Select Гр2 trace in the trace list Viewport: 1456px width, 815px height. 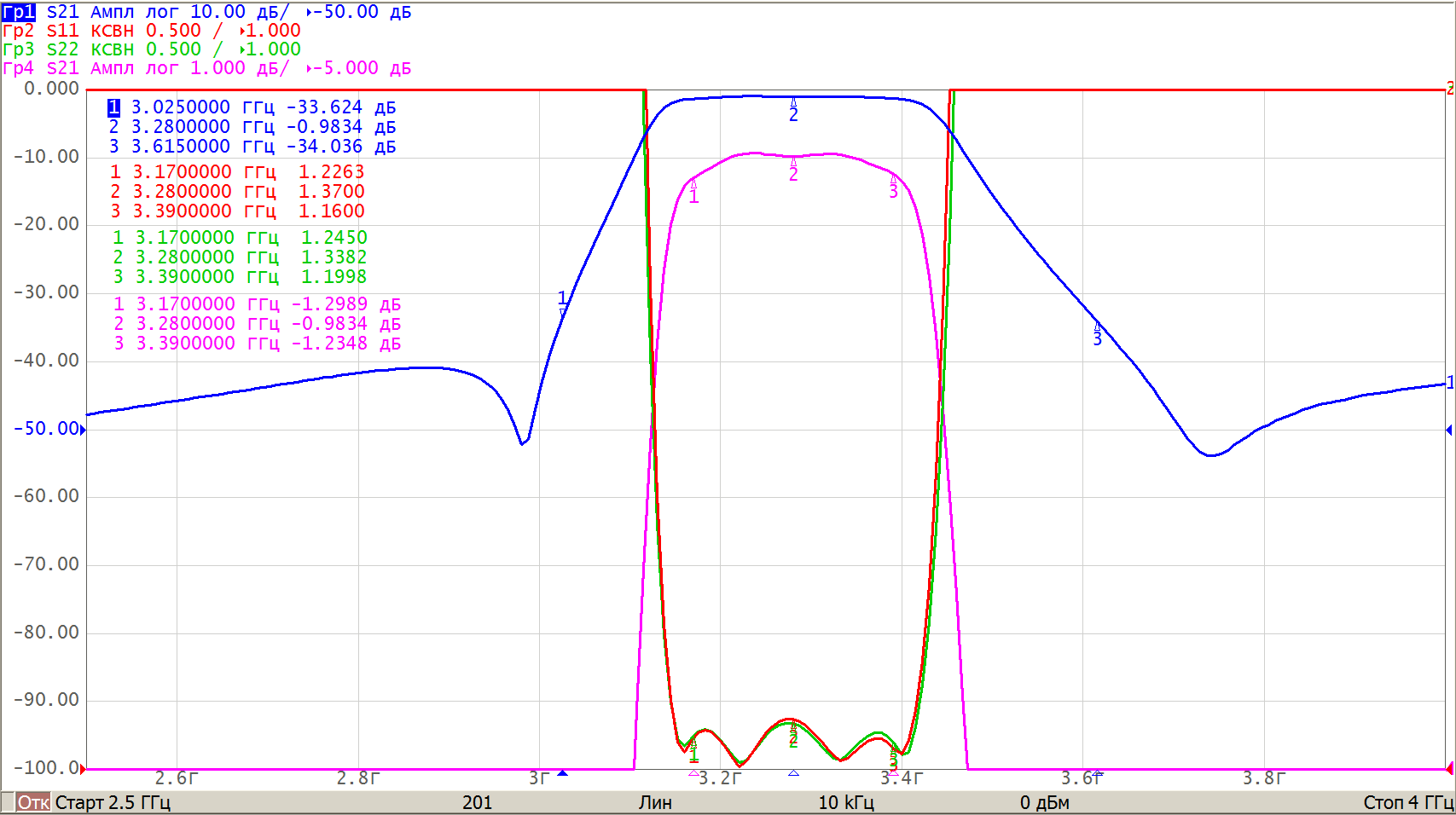(x=19, y=31)
